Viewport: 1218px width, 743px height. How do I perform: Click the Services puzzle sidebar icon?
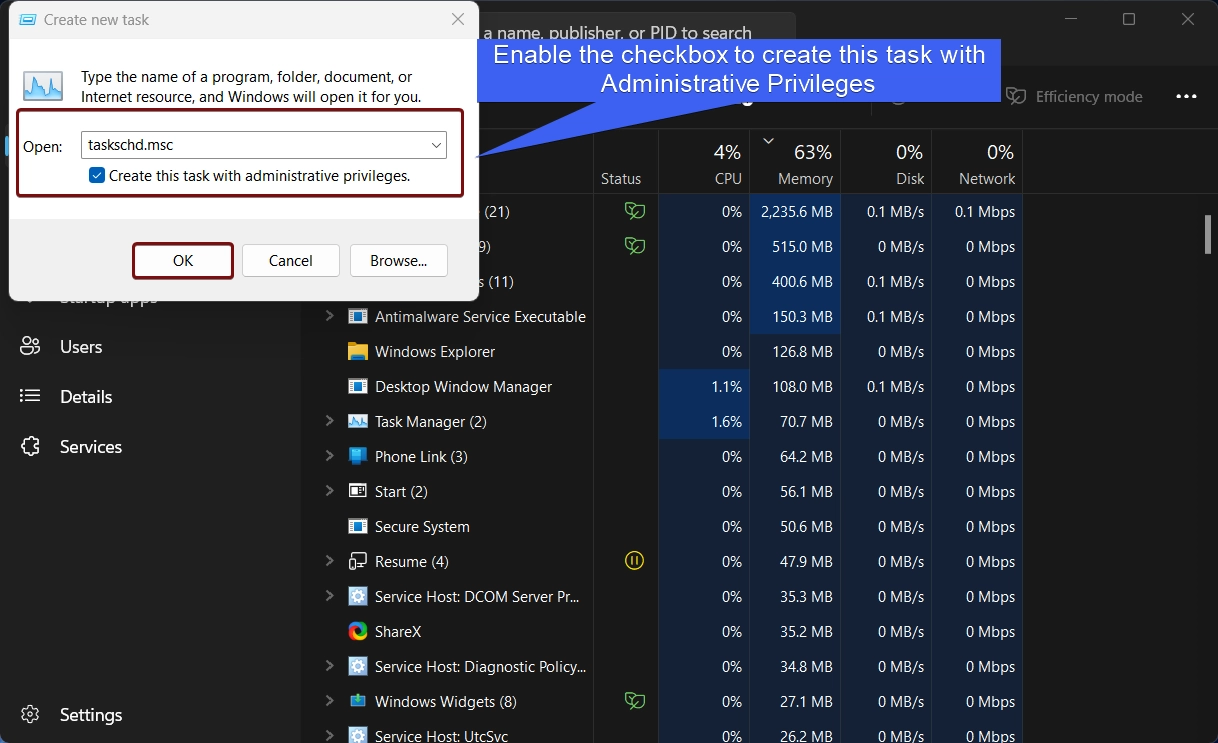(30, 447)
